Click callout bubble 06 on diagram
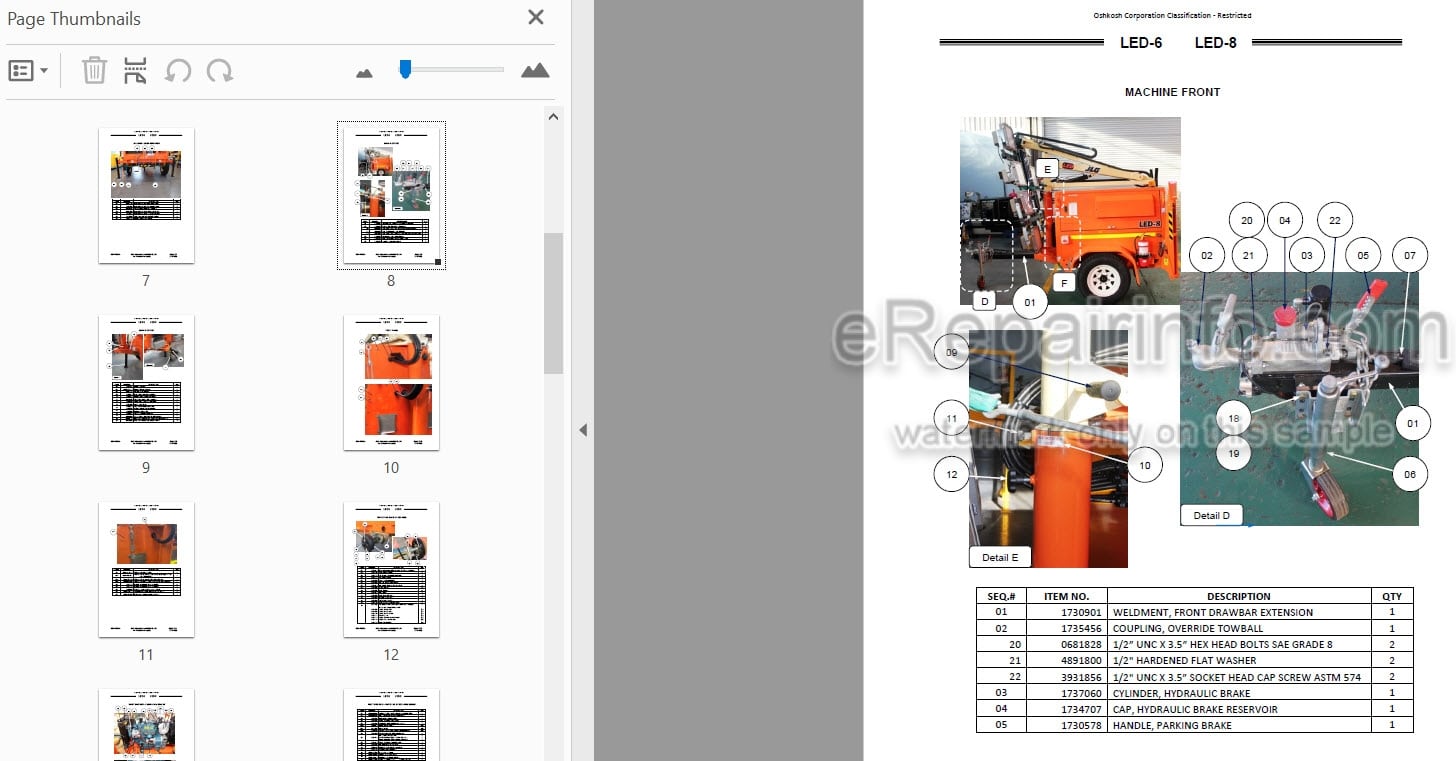The height and width of the screenshot is (761, 1456). [x=1409, y=475]
